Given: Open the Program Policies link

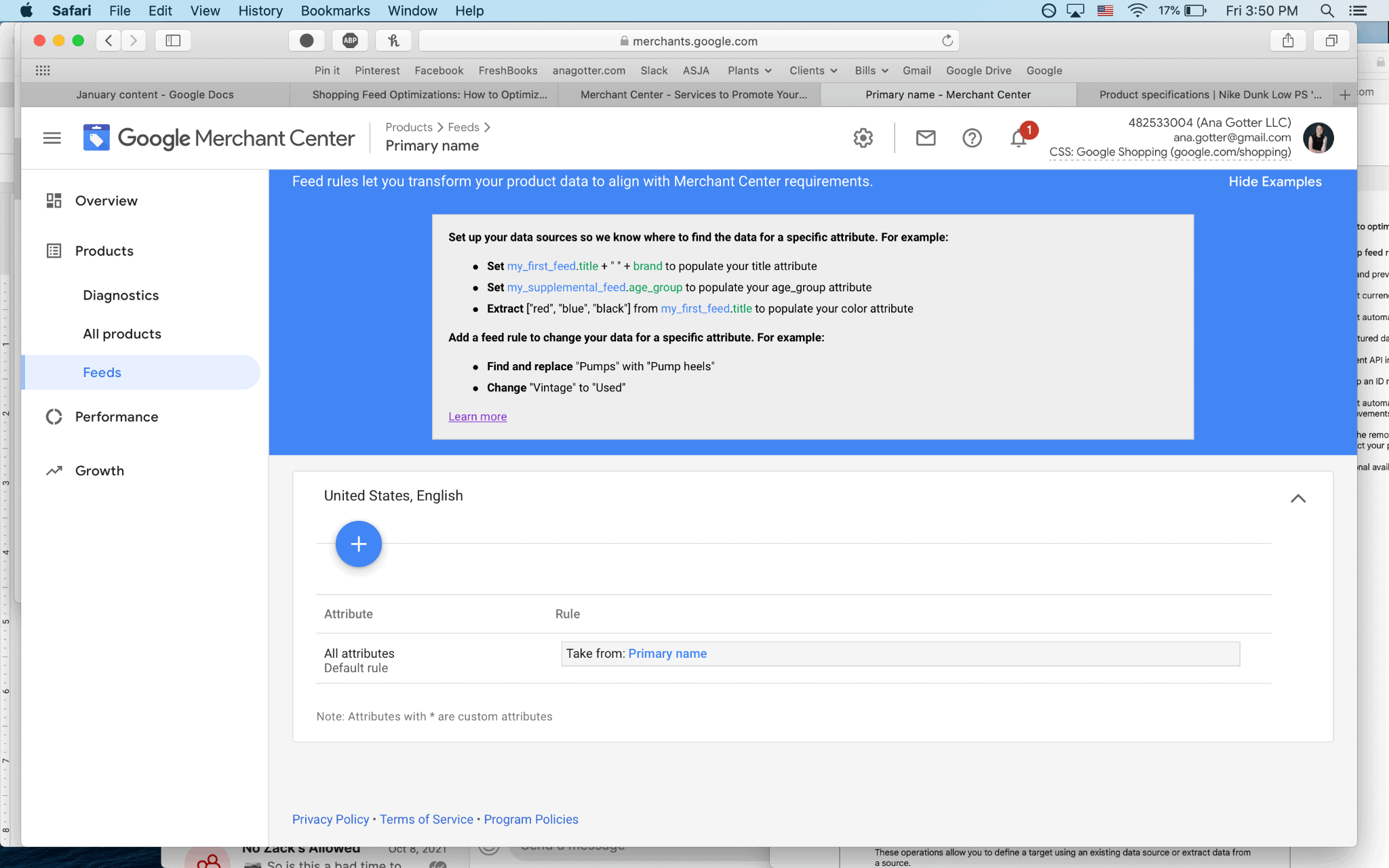Looking at the screenshot, I should [531, 819].
